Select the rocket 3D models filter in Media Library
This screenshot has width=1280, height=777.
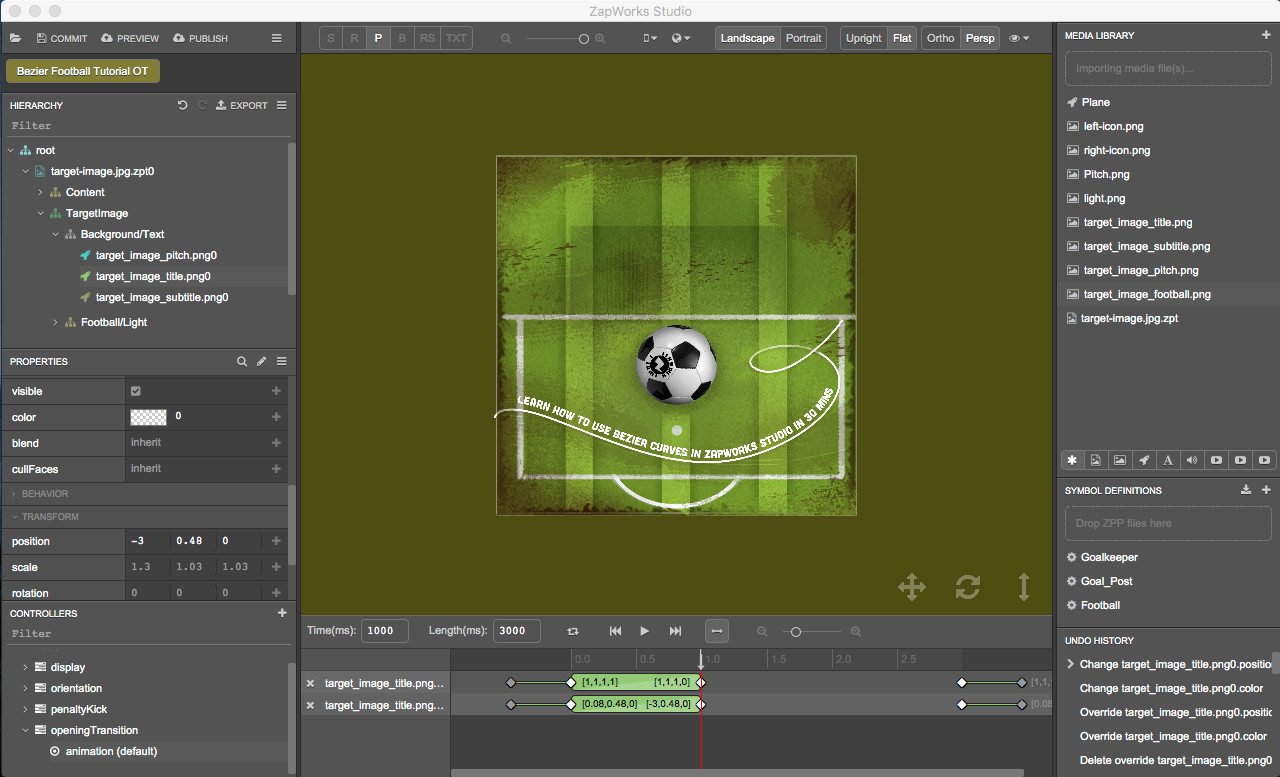[x=1144, y=460]
